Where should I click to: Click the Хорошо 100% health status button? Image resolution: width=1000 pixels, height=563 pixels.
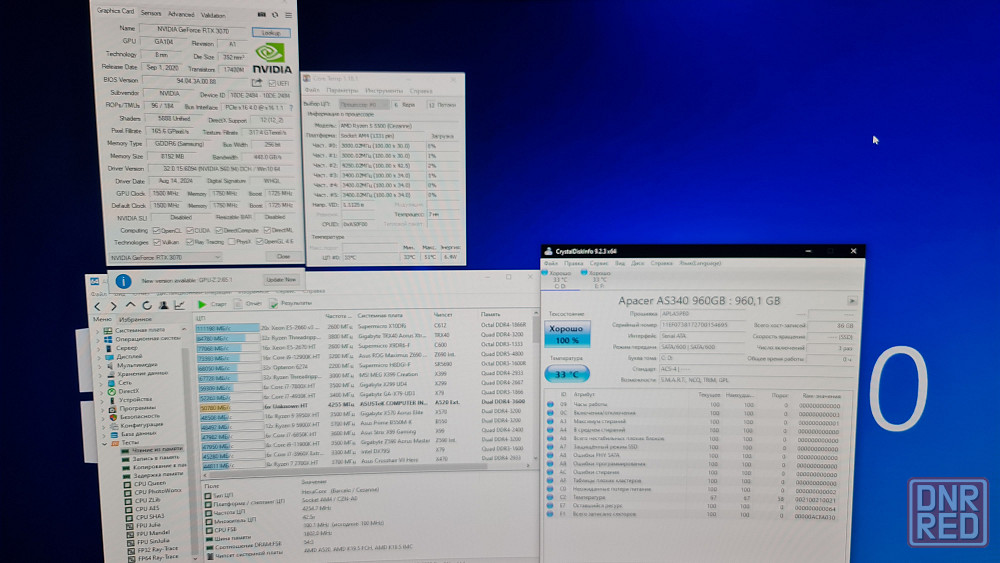click(x=566, y=334)
